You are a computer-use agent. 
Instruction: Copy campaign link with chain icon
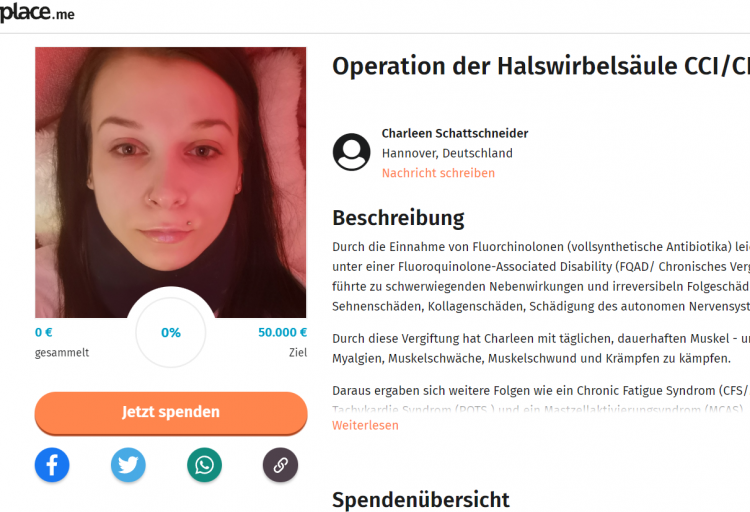pos(280,465)
